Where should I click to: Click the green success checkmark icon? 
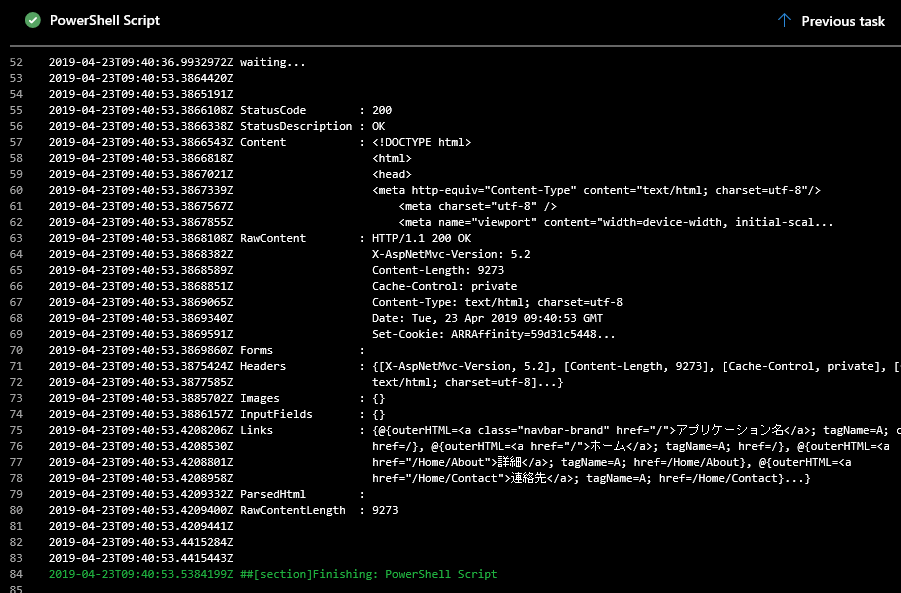[x=33, y=21]
